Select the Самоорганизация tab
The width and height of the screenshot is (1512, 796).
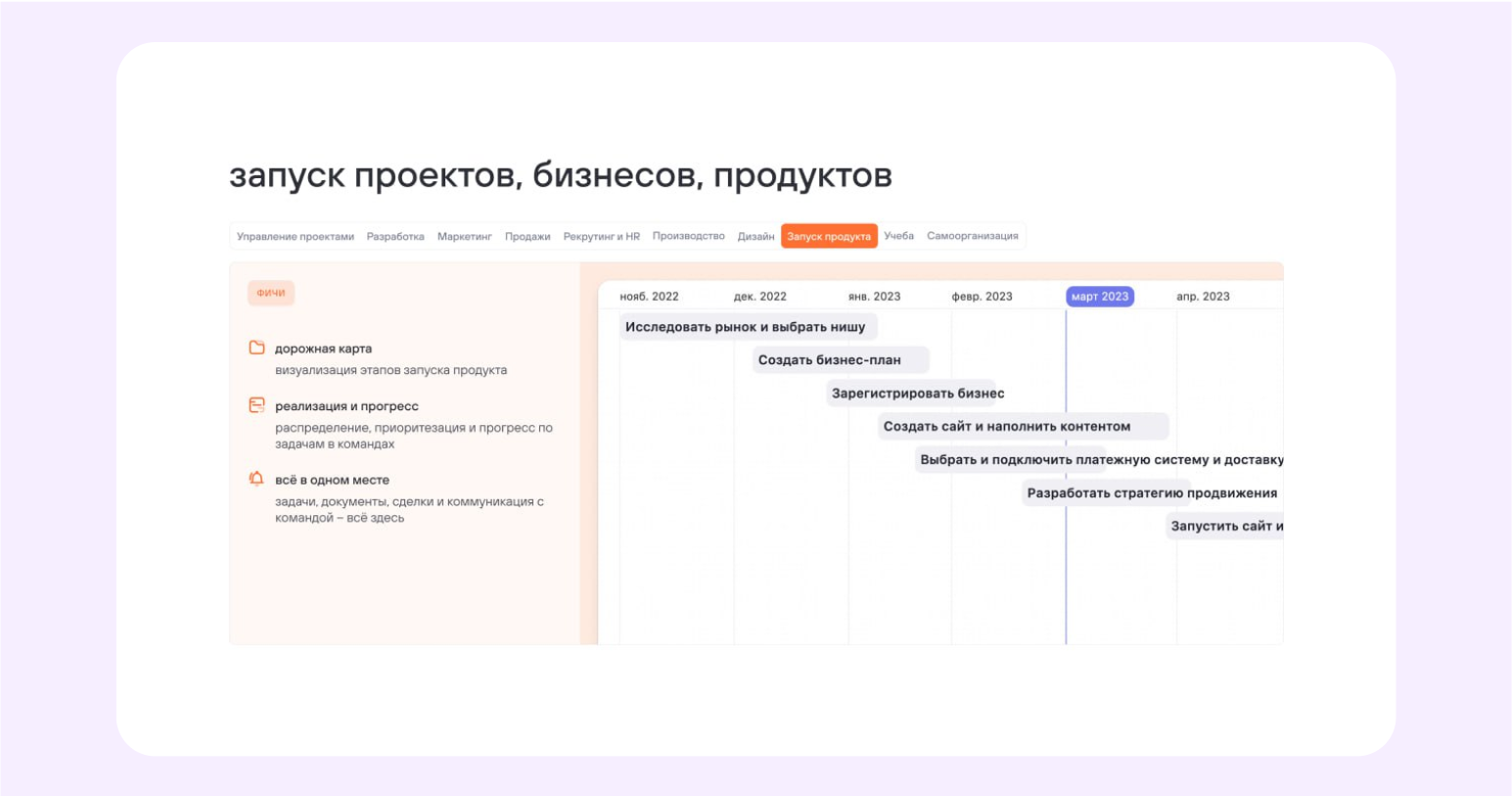pyautogui.click(x=973, y=236)
